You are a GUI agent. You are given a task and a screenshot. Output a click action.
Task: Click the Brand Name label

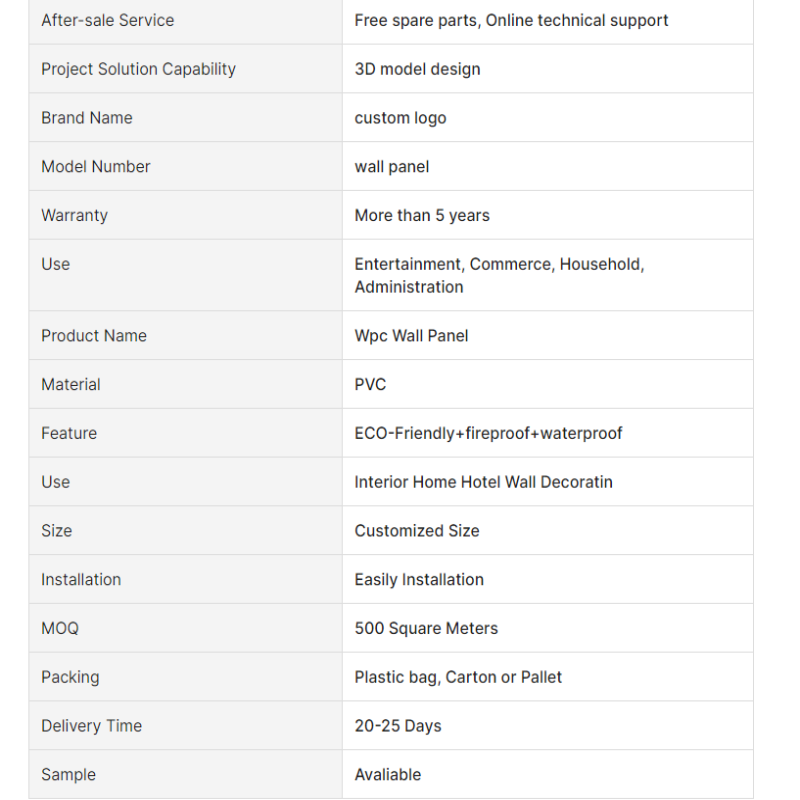pos(87,118)
